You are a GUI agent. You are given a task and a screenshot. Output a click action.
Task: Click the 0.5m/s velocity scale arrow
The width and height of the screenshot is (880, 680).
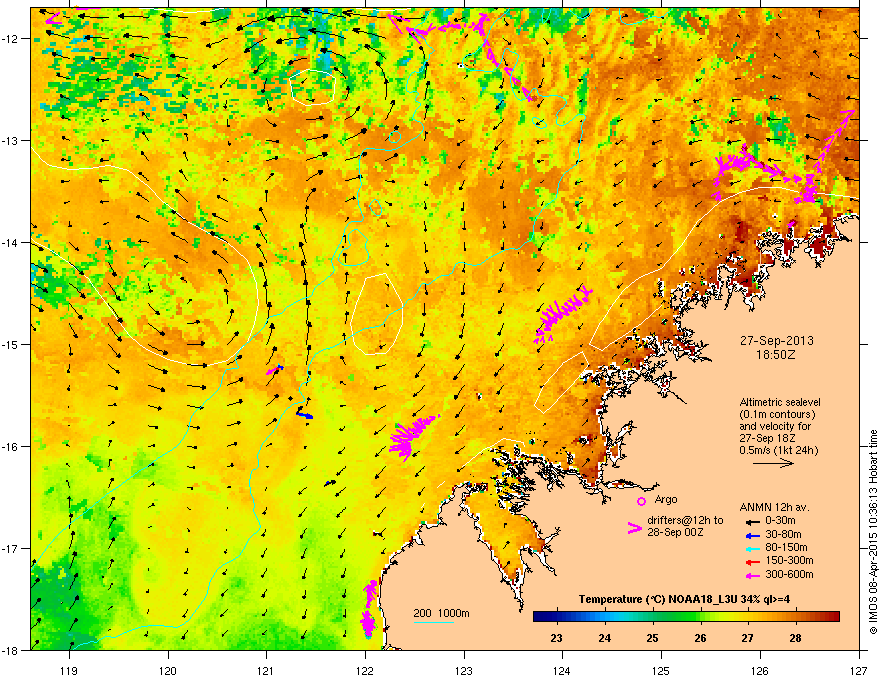(x=773, y=463)
